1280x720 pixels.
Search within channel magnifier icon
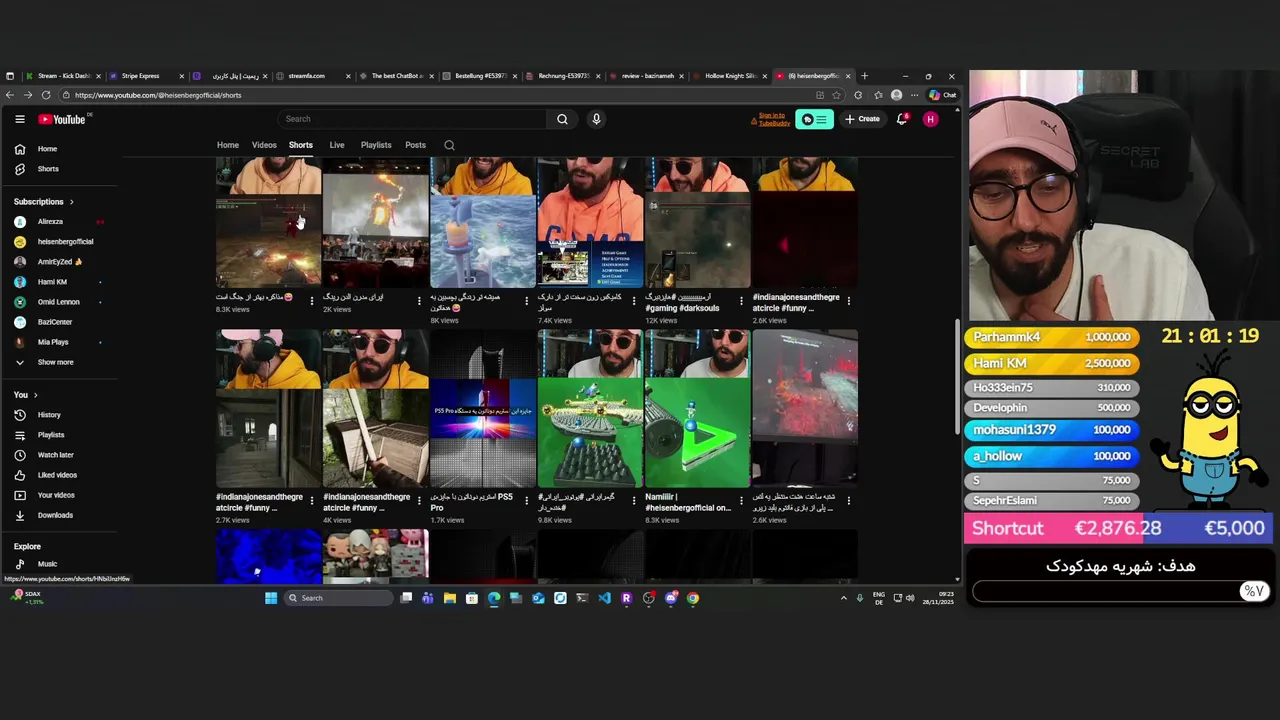449,145
